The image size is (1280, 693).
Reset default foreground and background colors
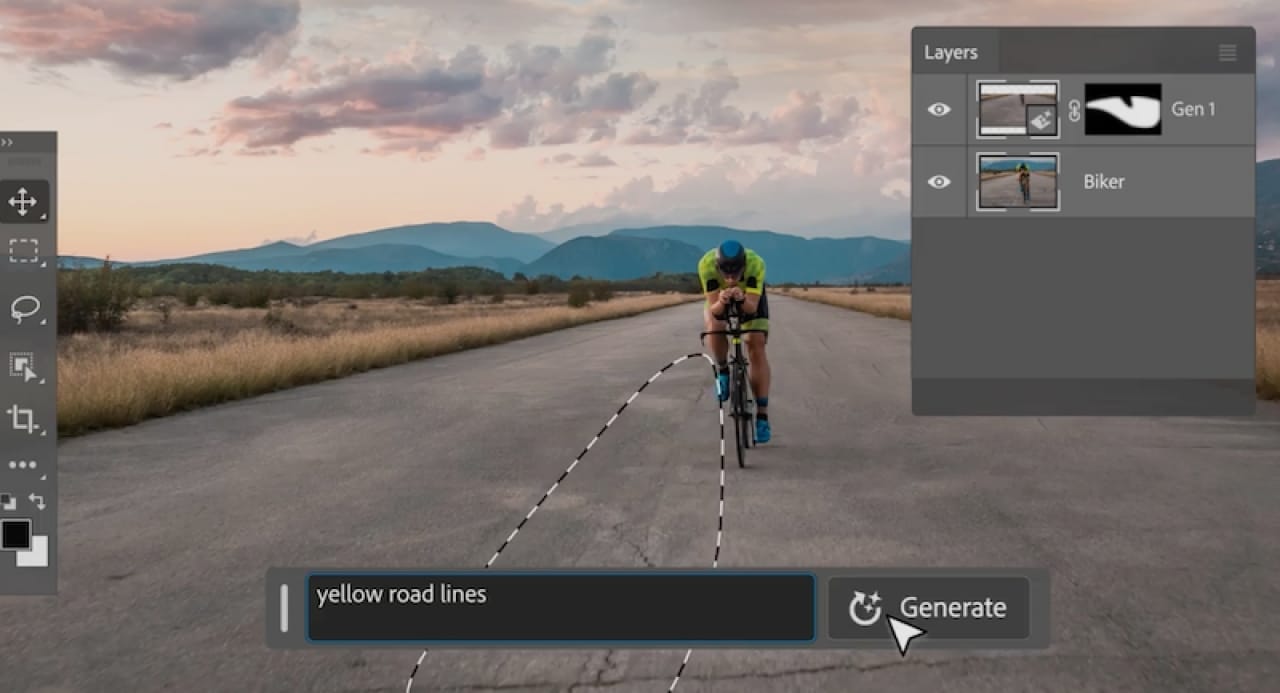(7, 499)
